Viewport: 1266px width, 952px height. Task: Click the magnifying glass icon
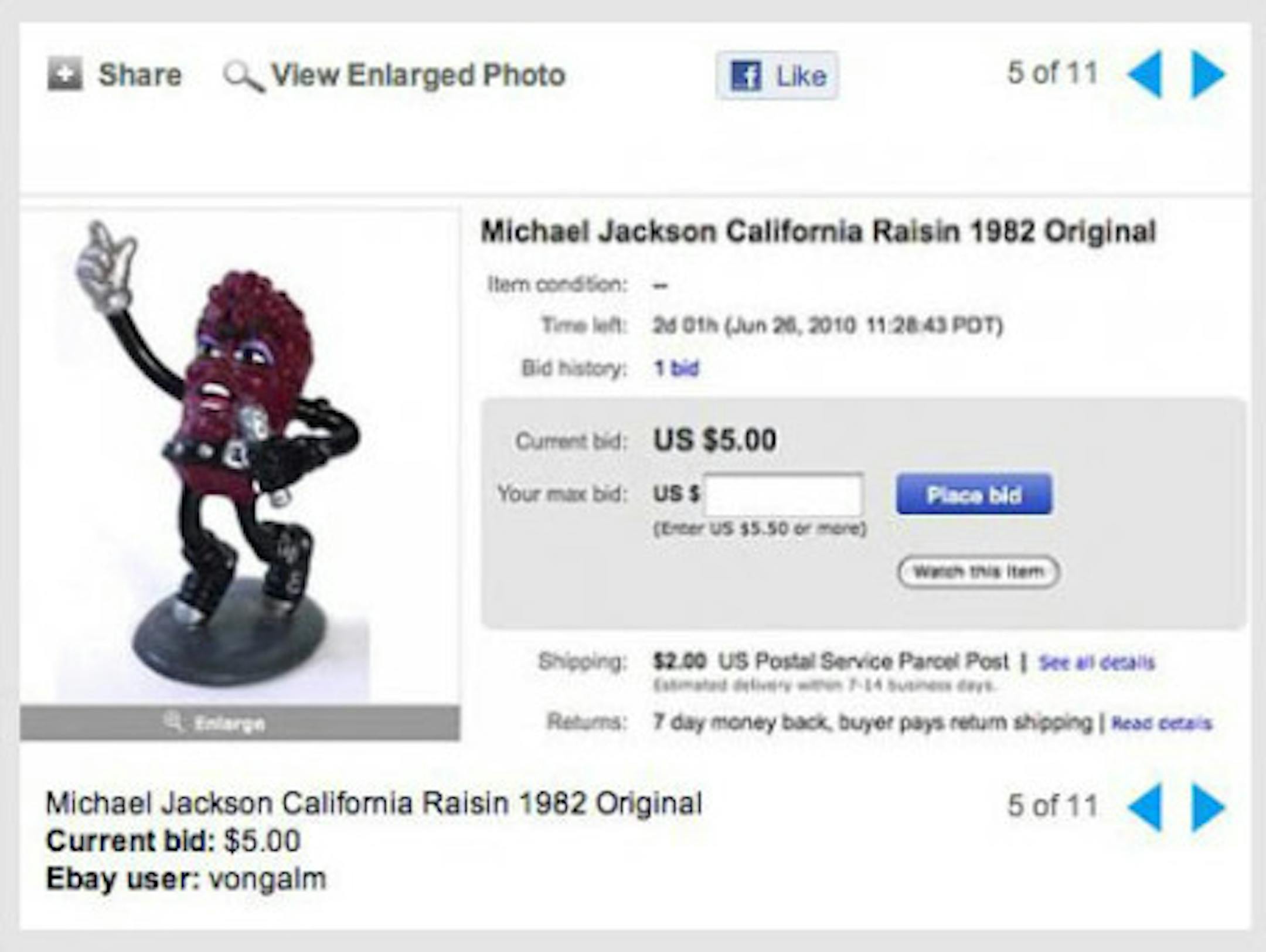pyautogui.click(x=243, y=77)
